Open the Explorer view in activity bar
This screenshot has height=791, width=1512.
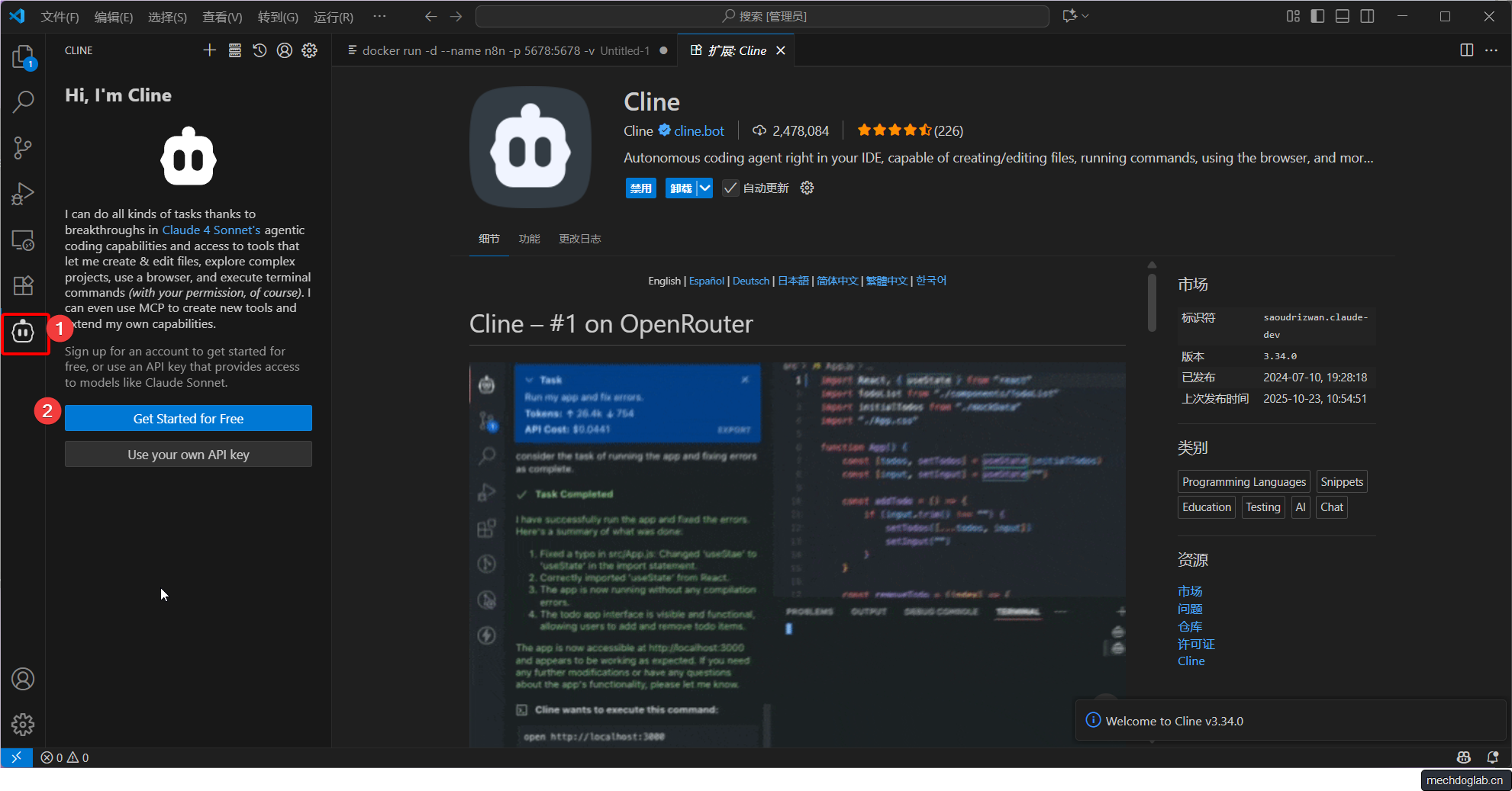pos(23,56)
